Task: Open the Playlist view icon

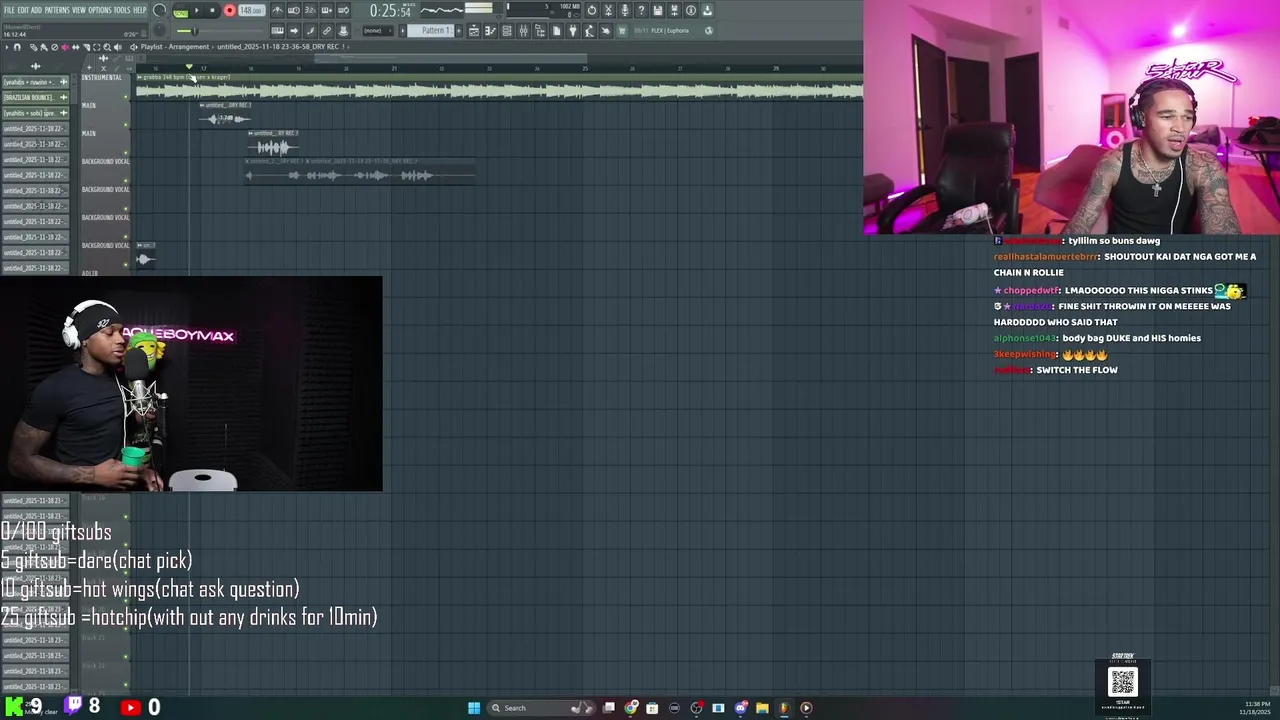Action: [x=474, y=31]
